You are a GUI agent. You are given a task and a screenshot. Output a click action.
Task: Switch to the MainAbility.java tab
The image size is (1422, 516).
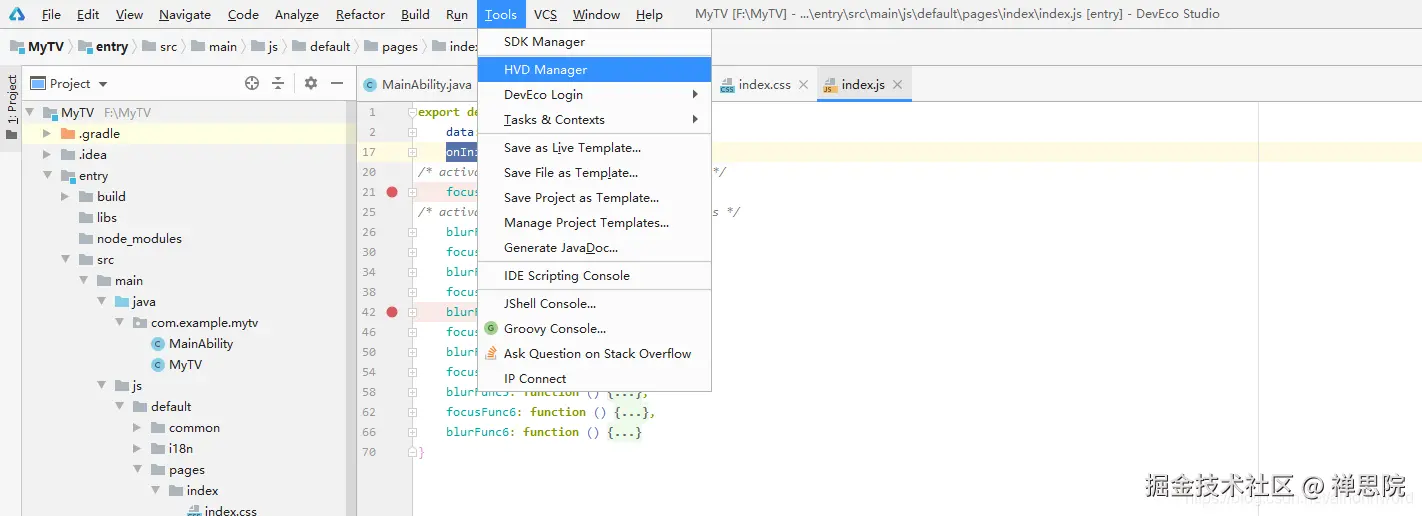click(418, 85)
